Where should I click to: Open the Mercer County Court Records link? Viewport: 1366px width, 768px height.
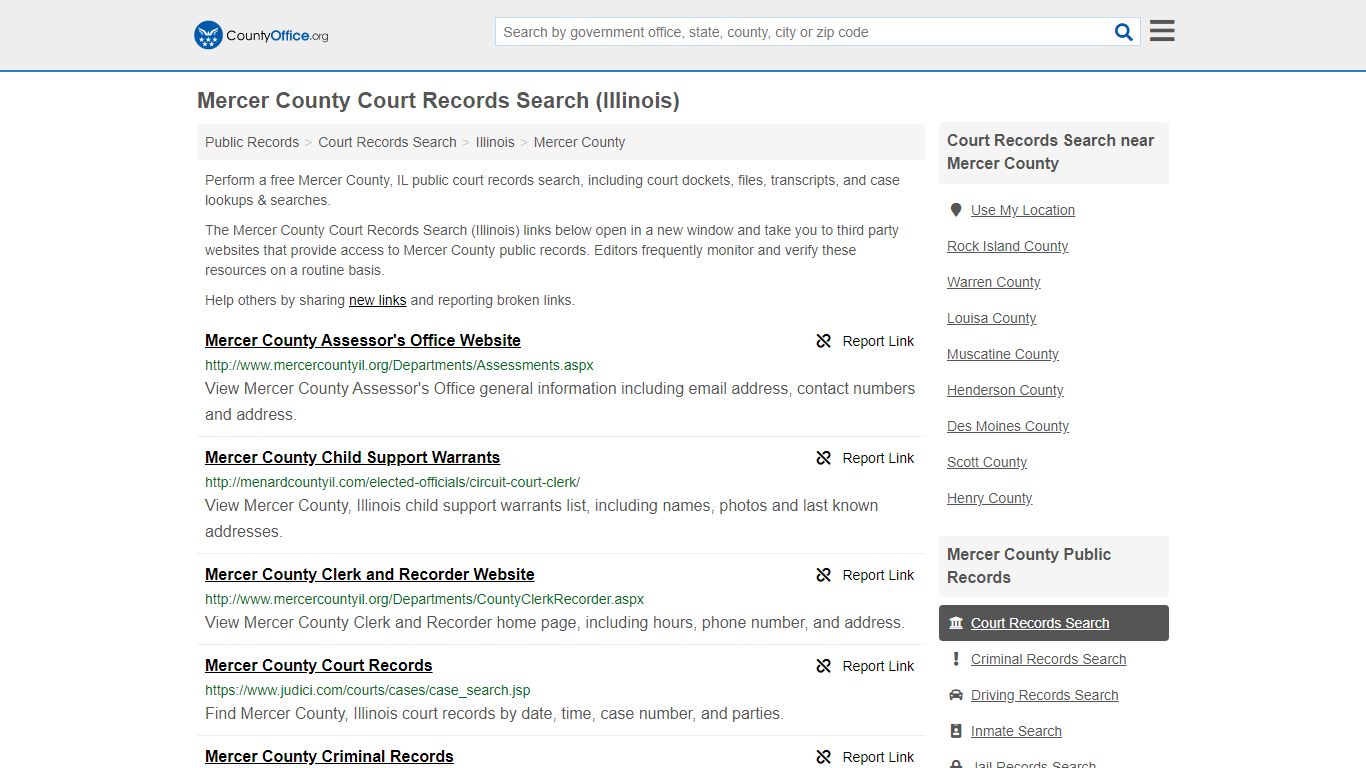pos(319,666)
